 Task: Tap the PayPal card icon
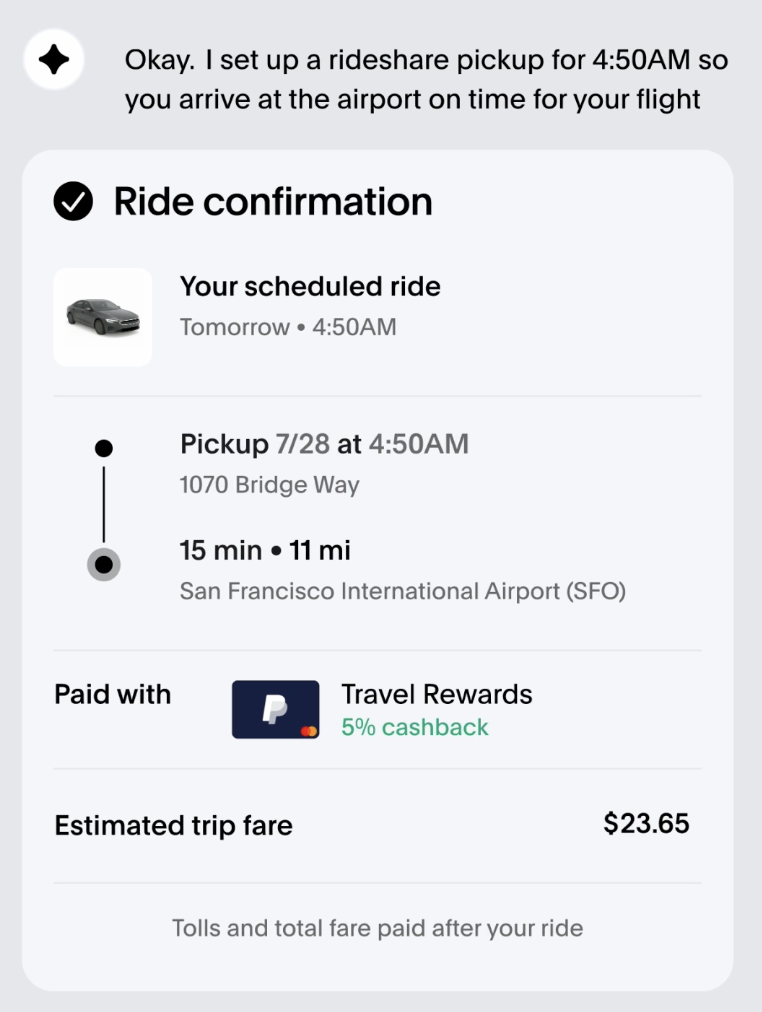(x=275, y=709)
